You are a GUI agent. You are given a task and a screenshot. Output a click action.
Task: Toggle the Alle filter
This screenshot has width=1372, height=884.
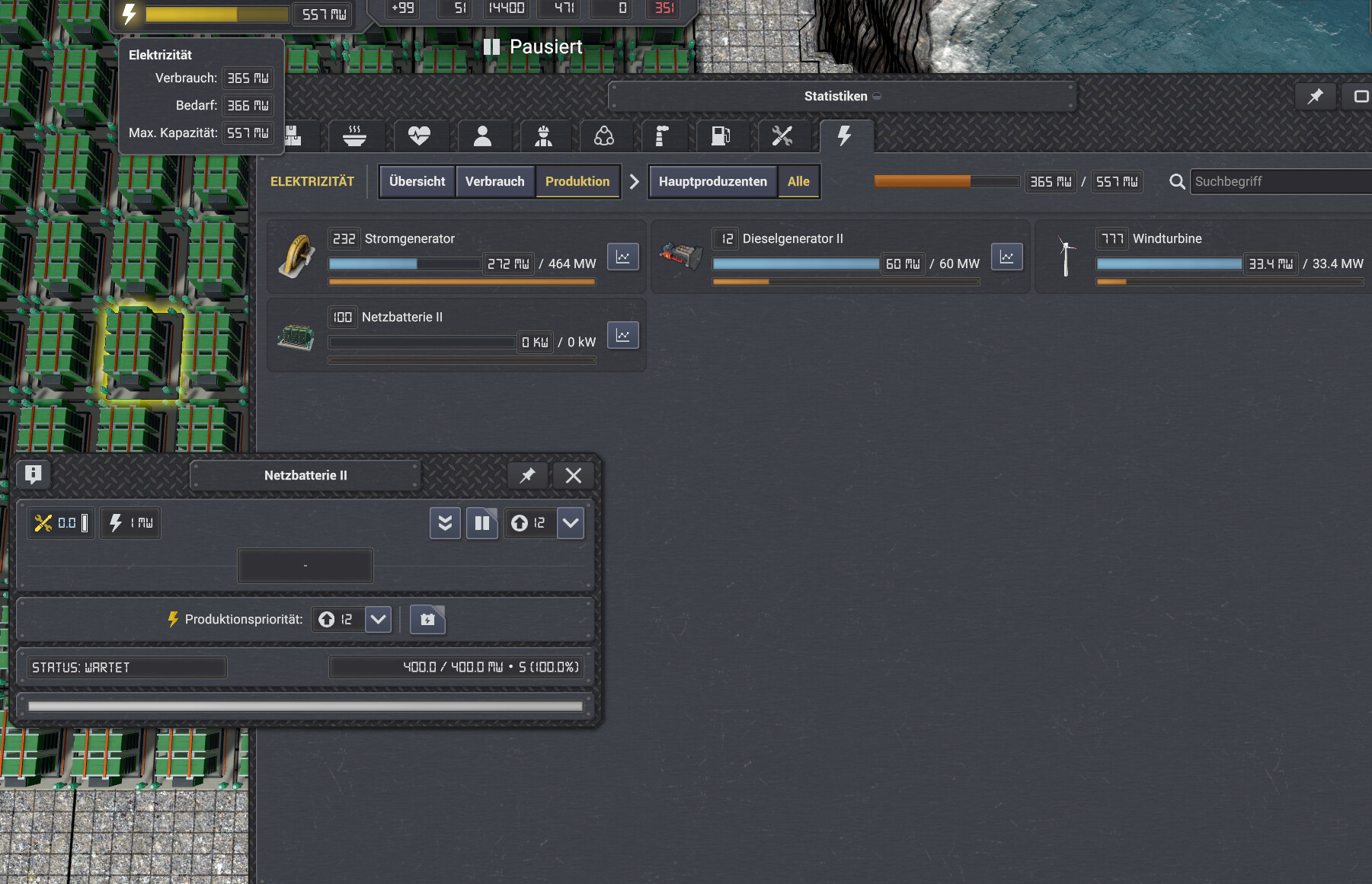coord(798,181)
